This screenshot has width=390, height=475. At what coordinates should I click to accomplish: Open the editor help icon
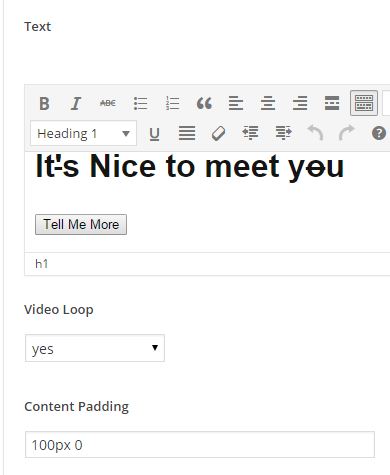[379, 134]
